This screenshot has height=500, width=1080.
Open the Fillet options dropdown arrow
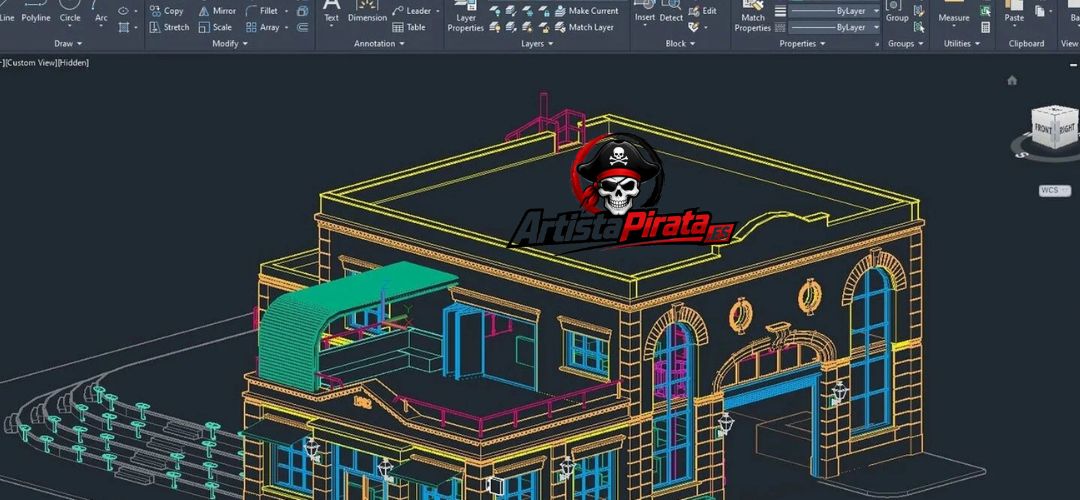[x=287, y=11]
